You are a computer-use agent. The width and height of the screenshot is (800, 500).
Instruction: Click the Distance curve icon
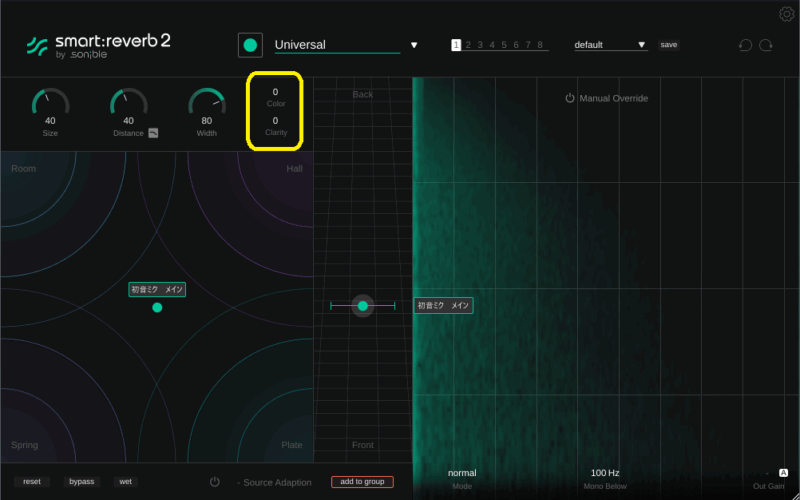click(x=153, y=133)
